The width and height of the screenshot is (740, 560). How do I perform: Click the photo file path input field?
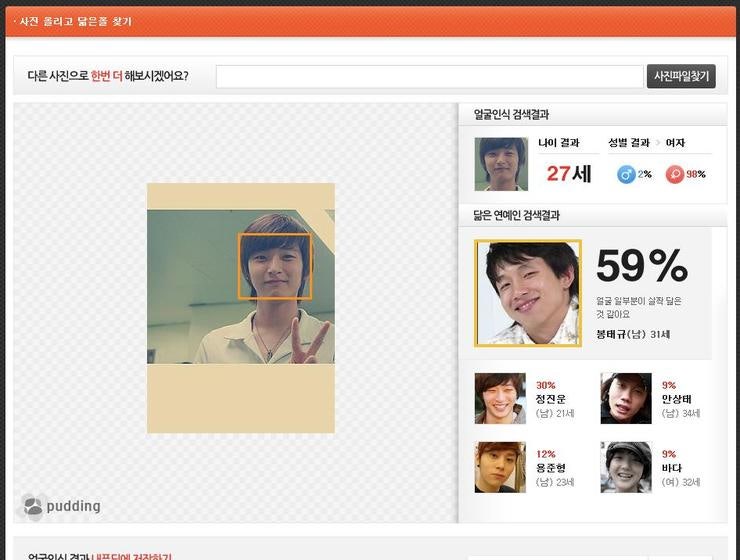click(x=429, y=77)
